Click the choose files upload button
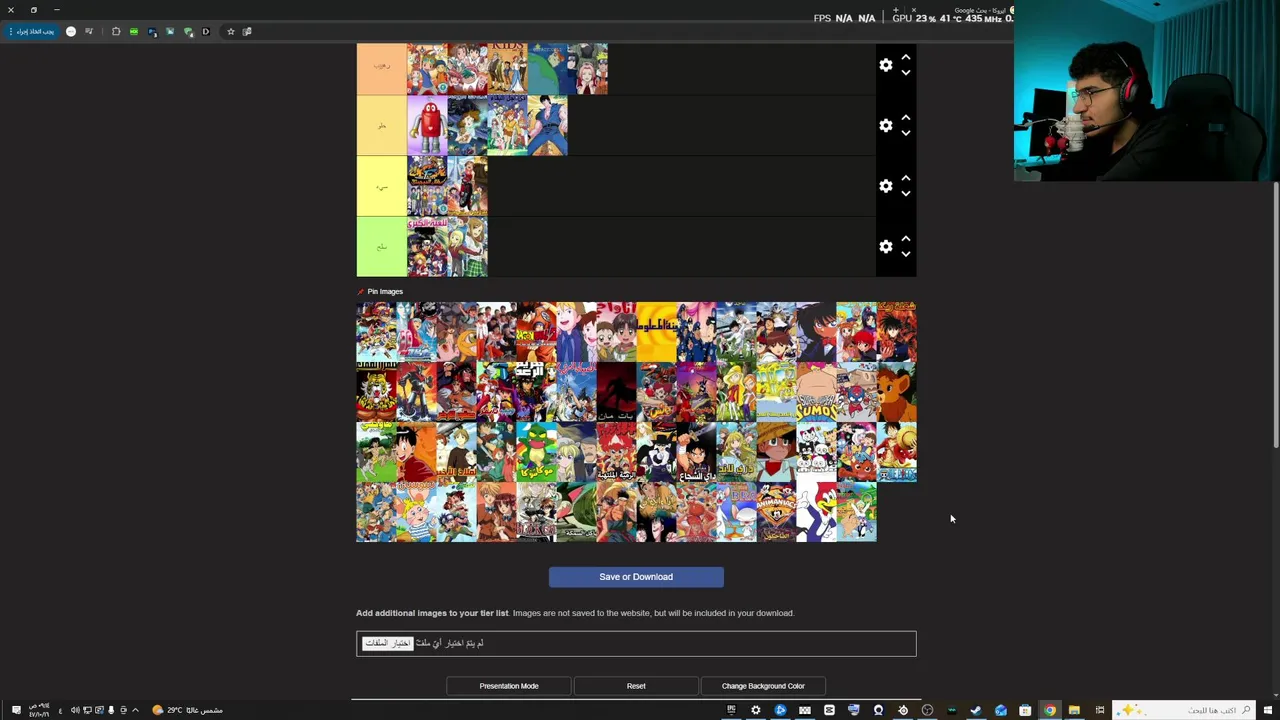 pos(387,643)
